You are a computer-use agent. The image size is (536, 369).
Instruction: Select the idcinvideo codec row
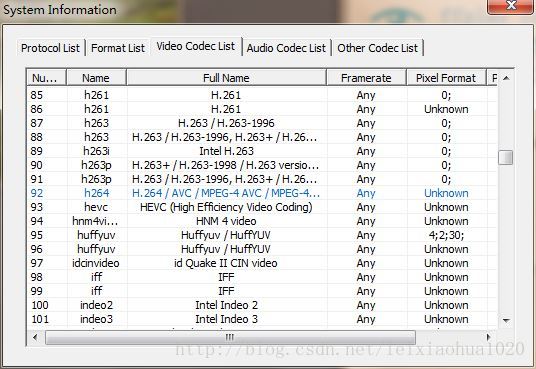(x=262, y=263)
